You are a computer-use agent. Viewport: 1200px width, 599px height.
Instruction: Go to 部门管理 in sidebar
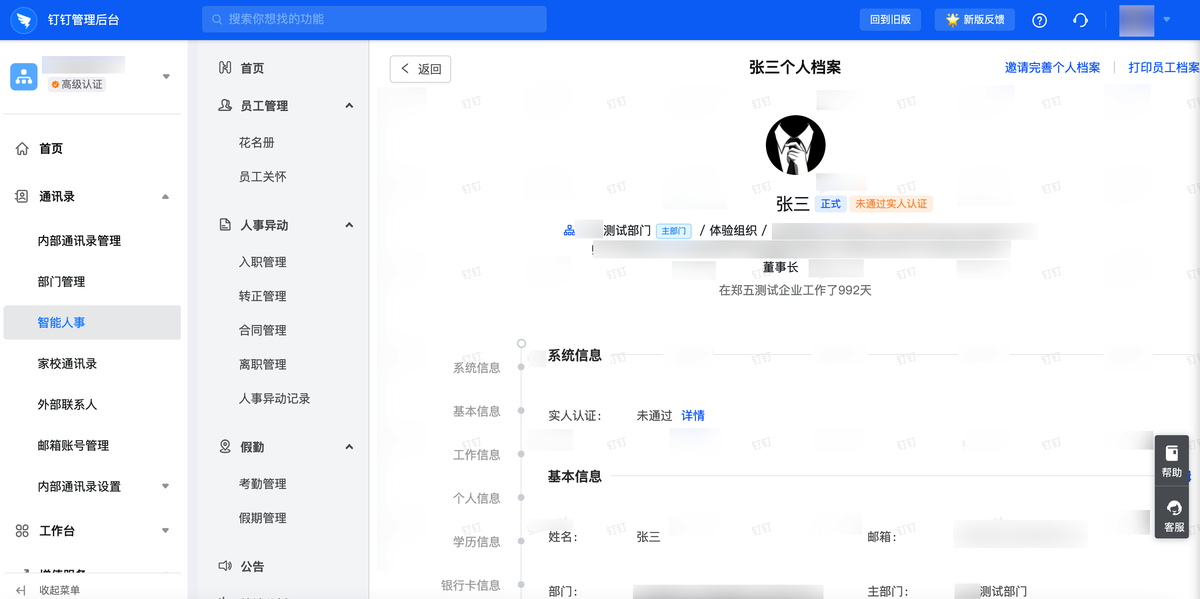click(x=61, y=282)
